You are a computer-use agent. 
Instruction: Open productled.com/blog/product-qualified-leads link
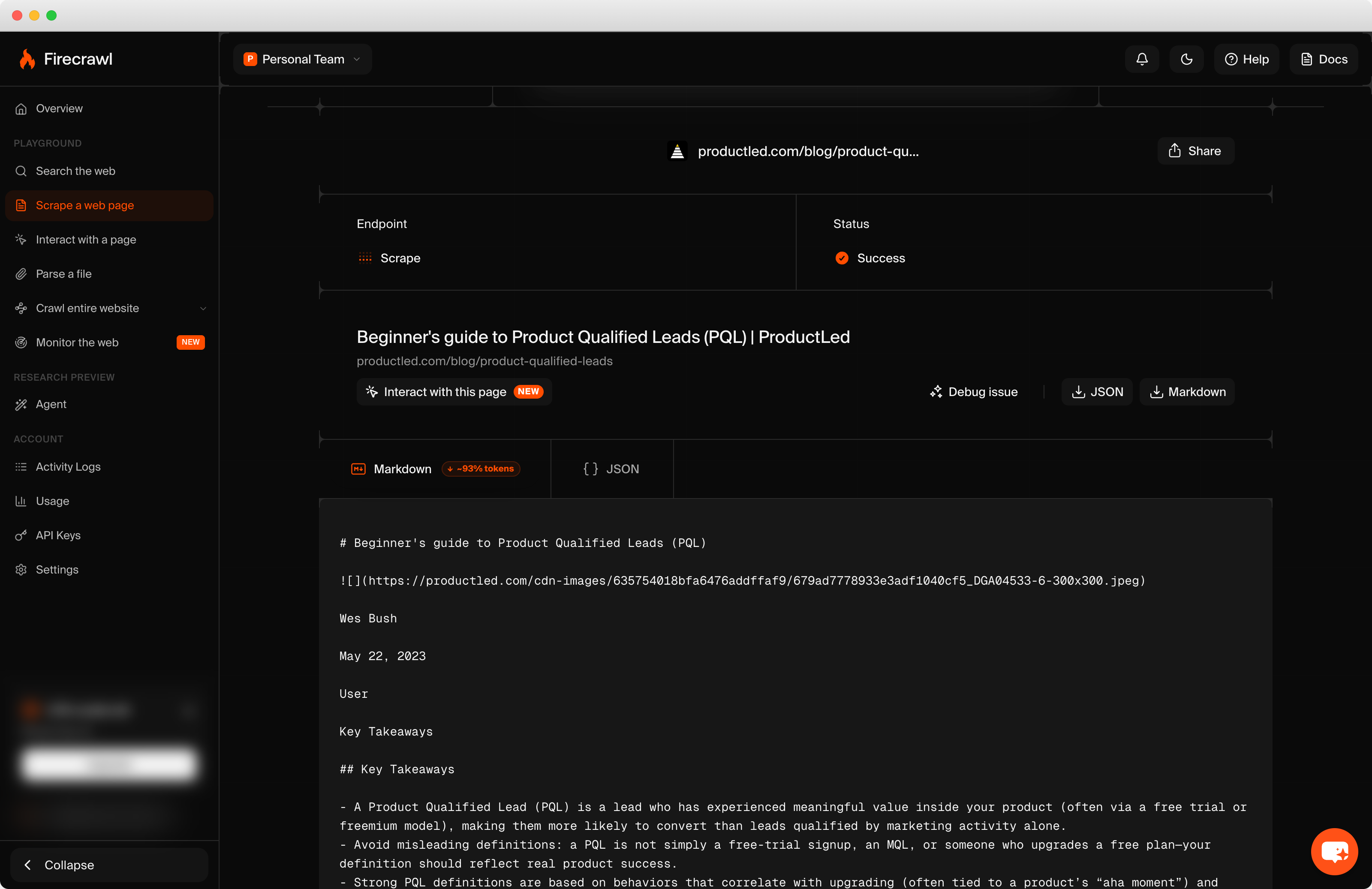(484, 361)
